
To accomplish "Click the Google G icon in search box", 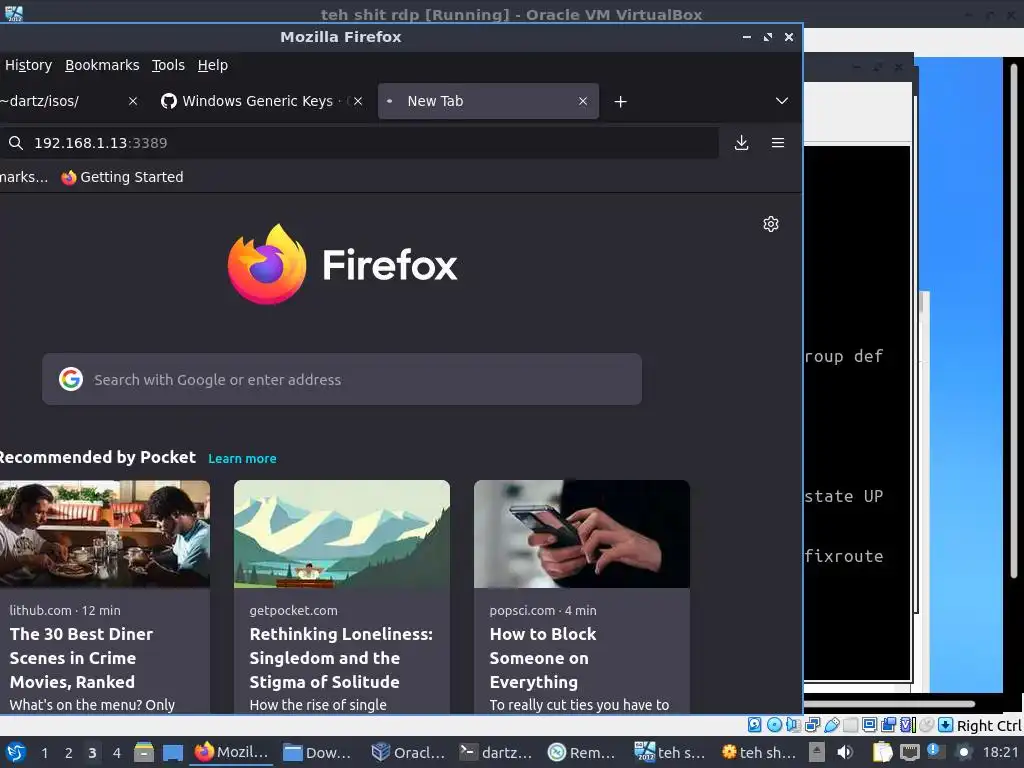I will click(71, 379).
